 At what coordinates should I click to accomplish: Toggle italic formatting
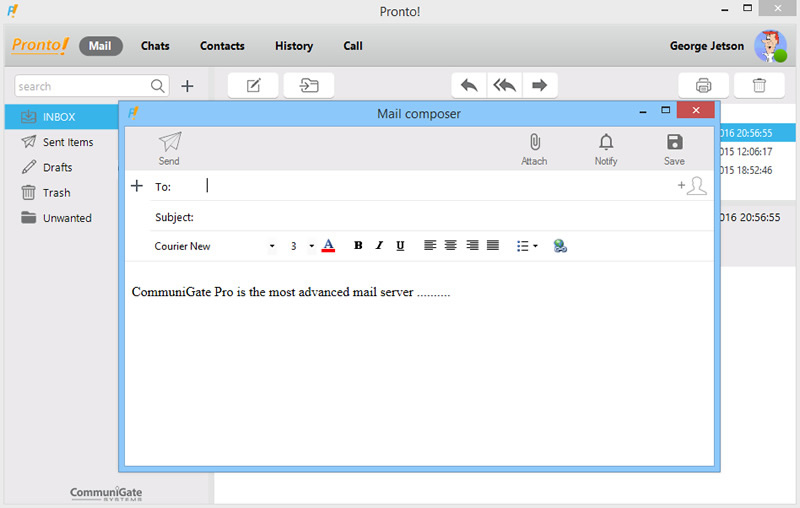pos(379,246)
